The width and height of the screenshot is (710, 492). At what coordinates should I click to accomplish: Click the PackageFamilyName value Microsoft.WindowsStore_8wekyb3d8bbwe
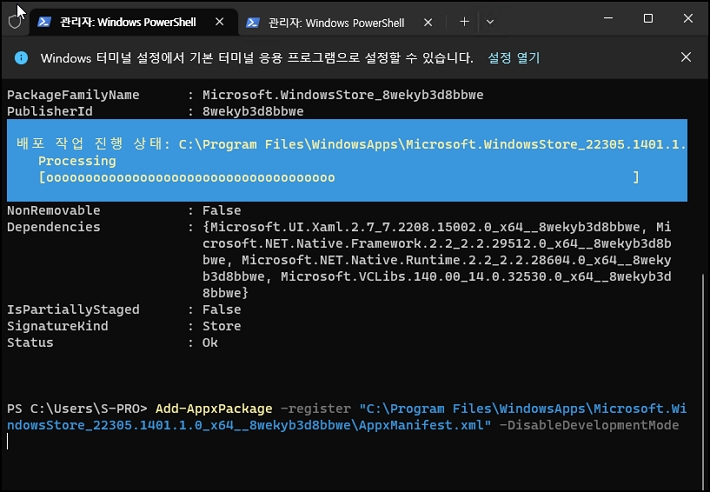(343, 95)
